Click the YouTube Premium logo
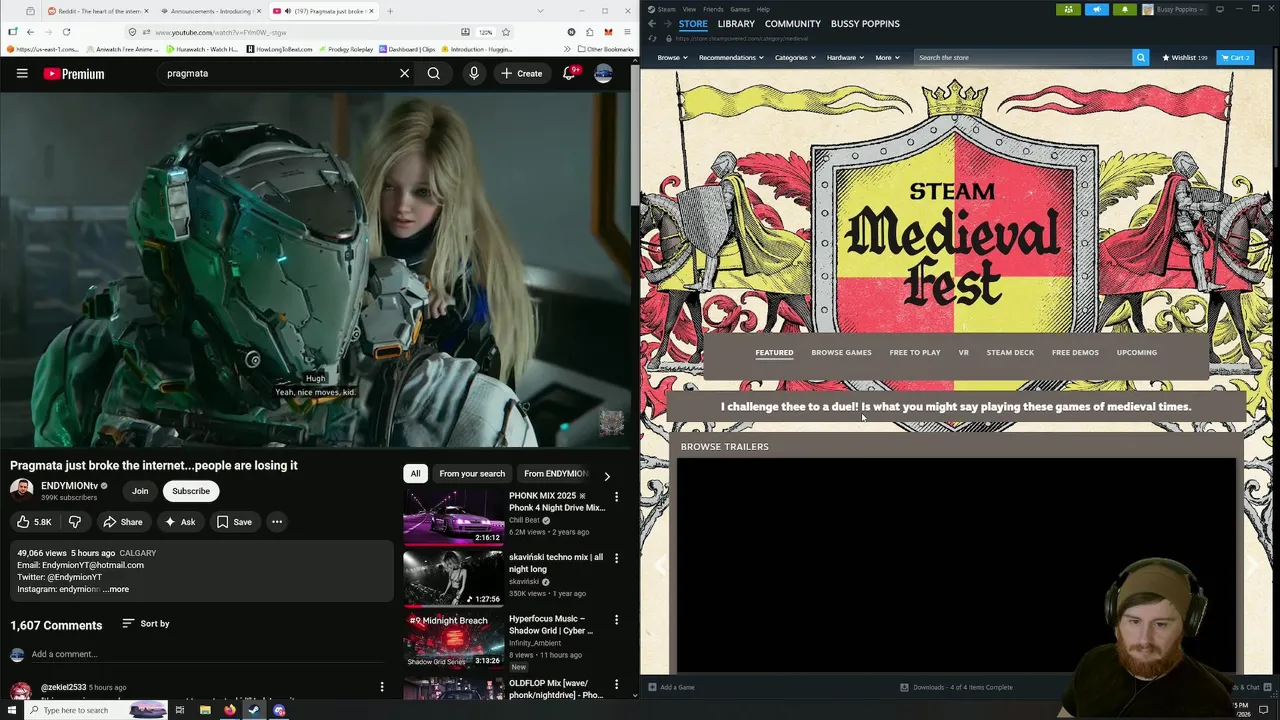This screenshot has width=1280, height=720. [74, 73]
